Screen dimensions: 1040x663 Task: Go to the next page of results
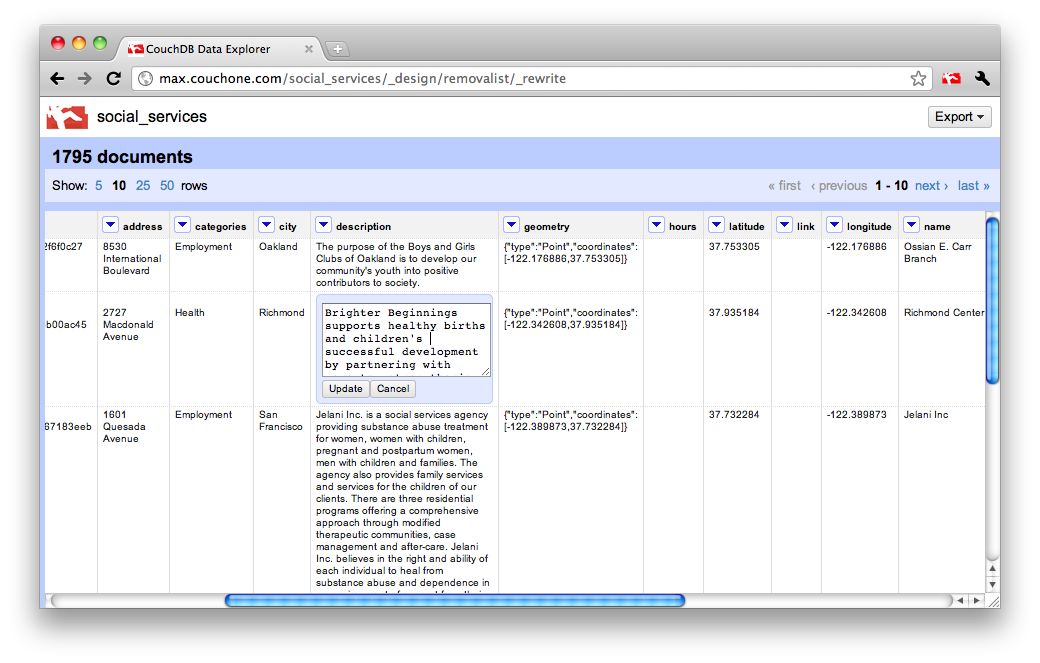tap(931, 186)
